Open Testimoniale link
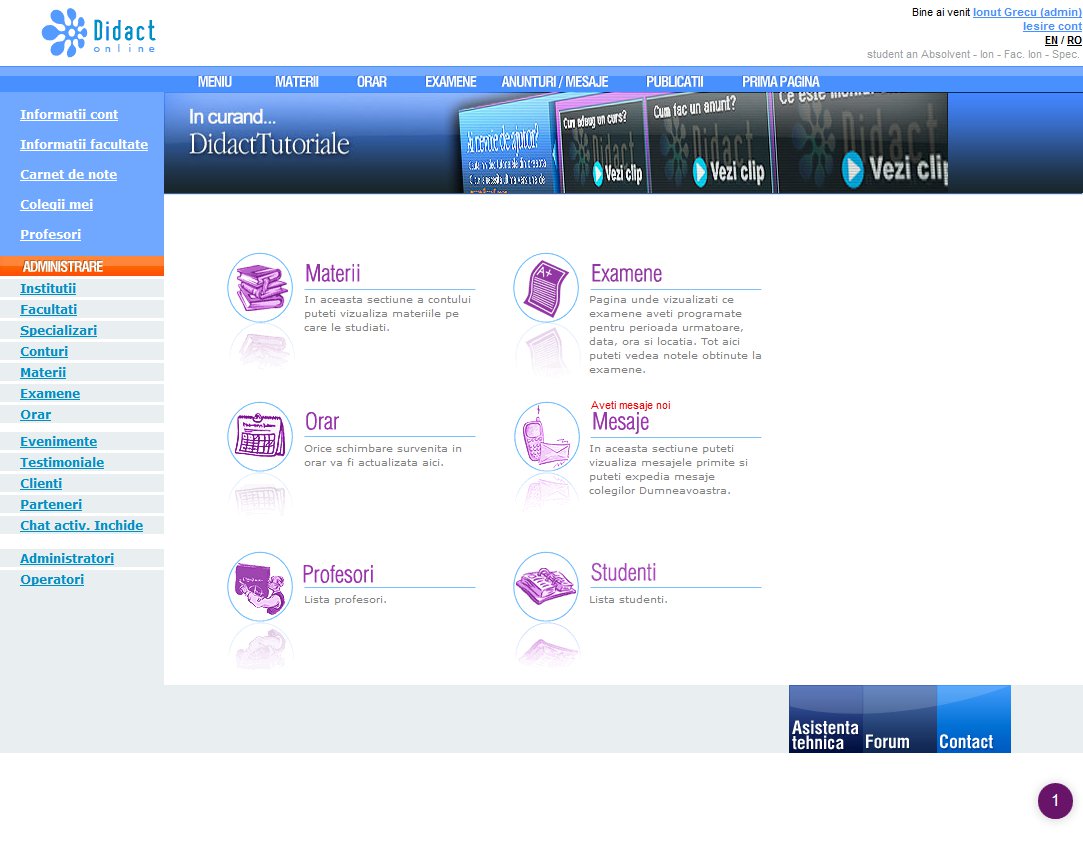 [62, 462]
